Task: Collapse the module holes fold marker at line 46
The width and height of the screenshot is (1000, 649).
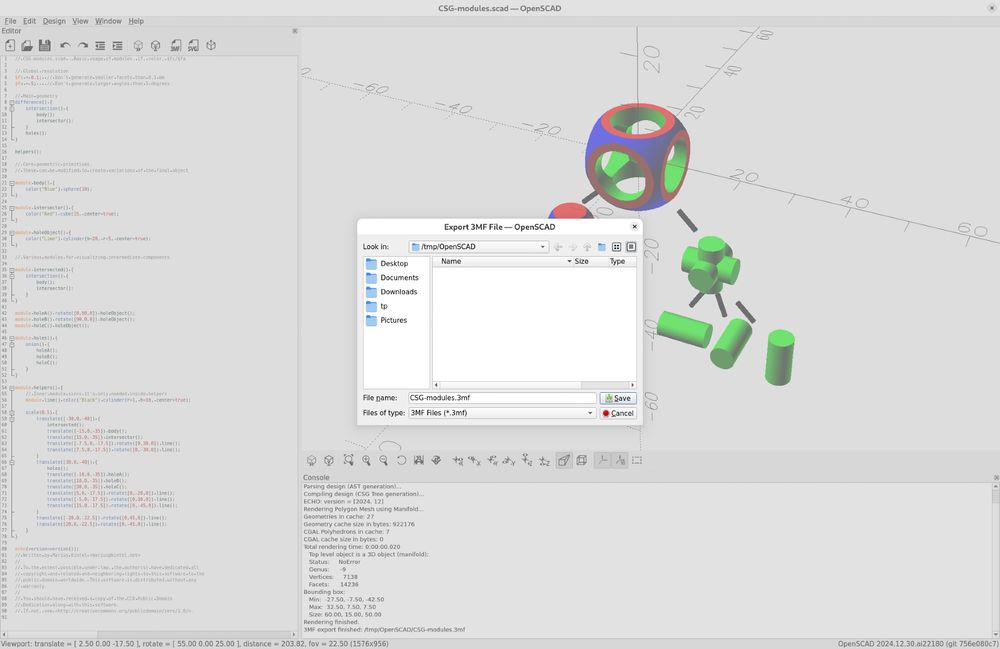Action: [11, 338]
